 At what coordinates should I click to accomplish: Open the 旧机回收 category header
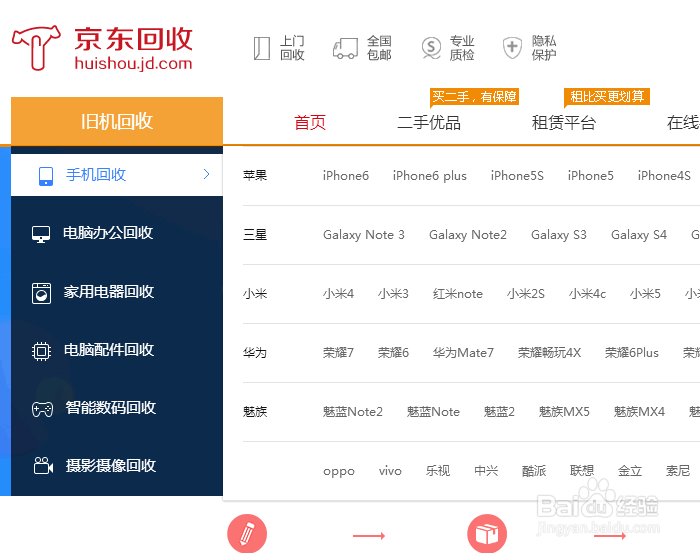tap(117, 121)
